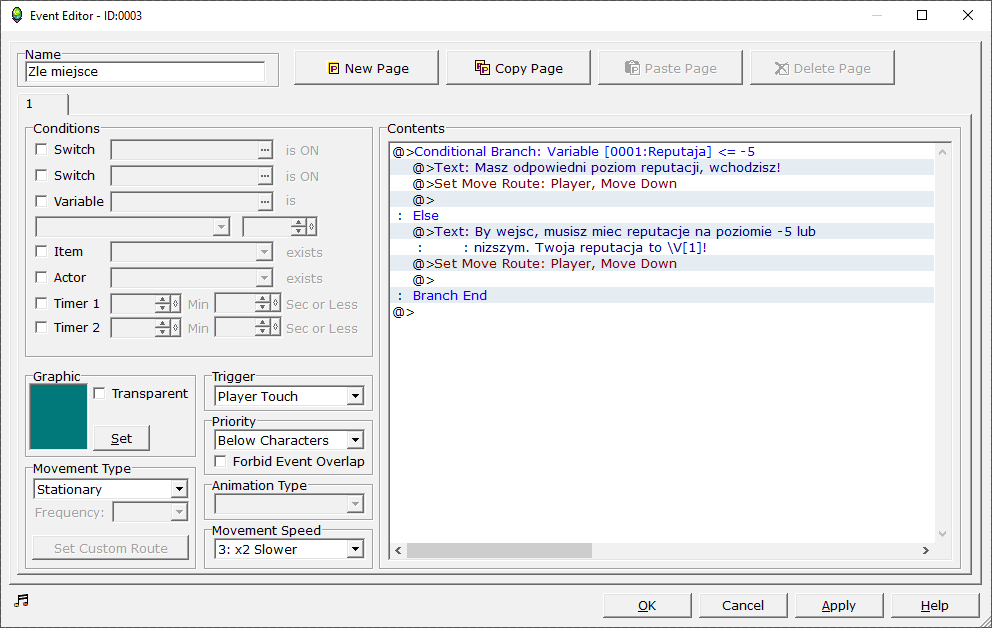992x628 pixels.
Task: Click the Timer 2 minutes stepper
Action: 146,328
